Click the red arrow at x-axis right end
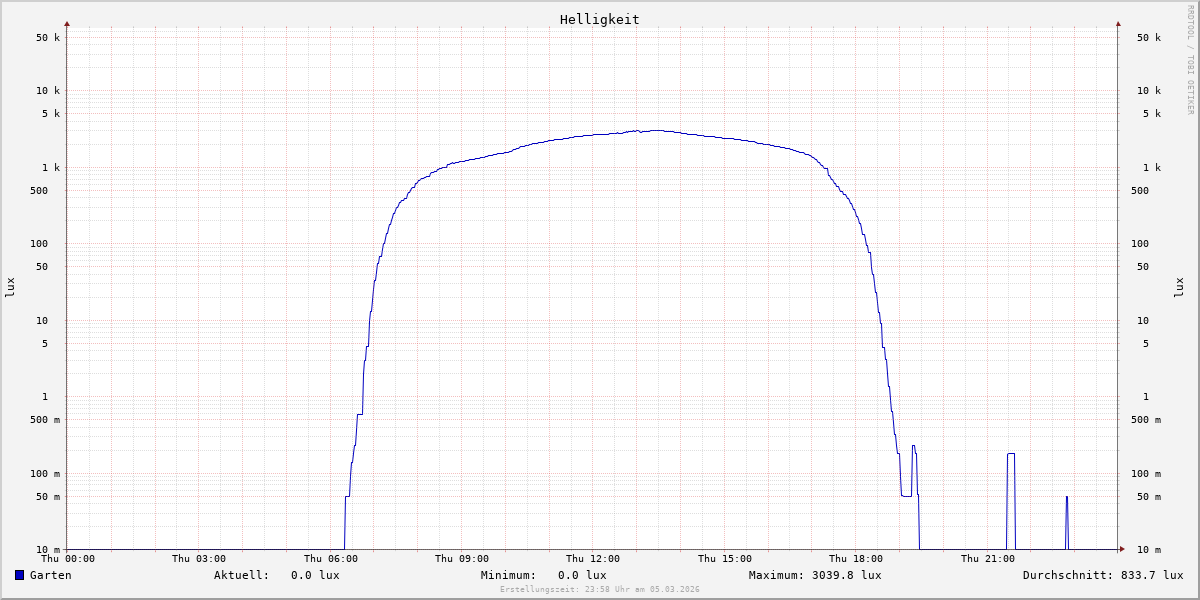Image resolution: width=1200 pixels, height=600 pixels. click(1122, 549)
